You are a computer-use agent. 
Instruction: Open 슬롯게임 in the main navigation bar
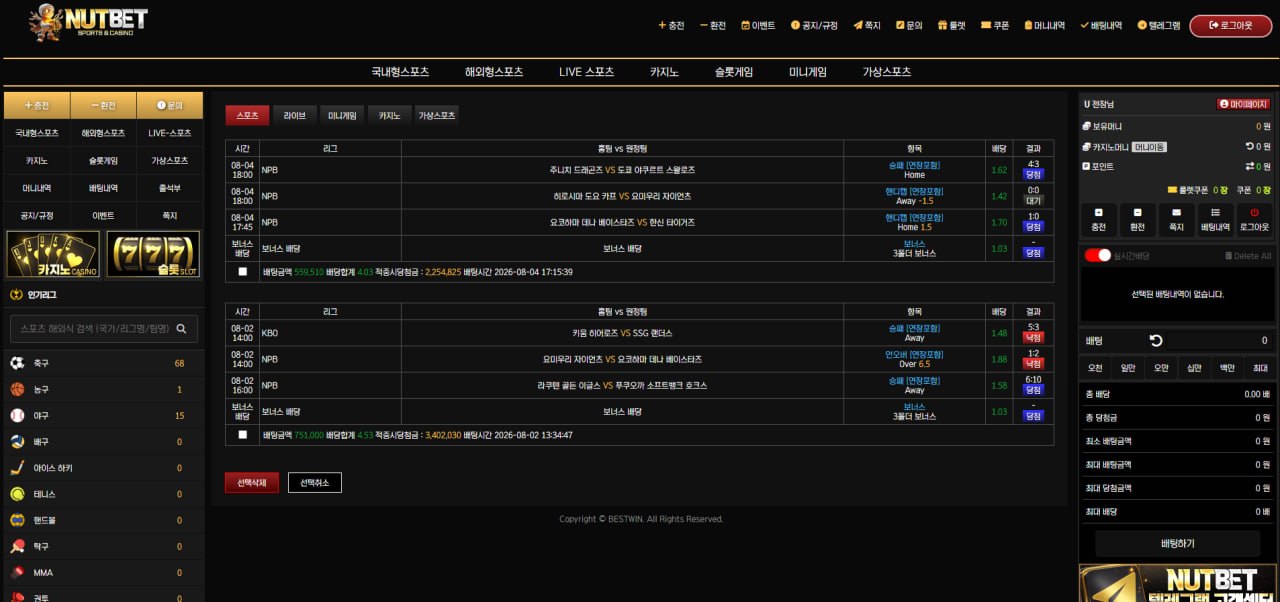(734, 72)
